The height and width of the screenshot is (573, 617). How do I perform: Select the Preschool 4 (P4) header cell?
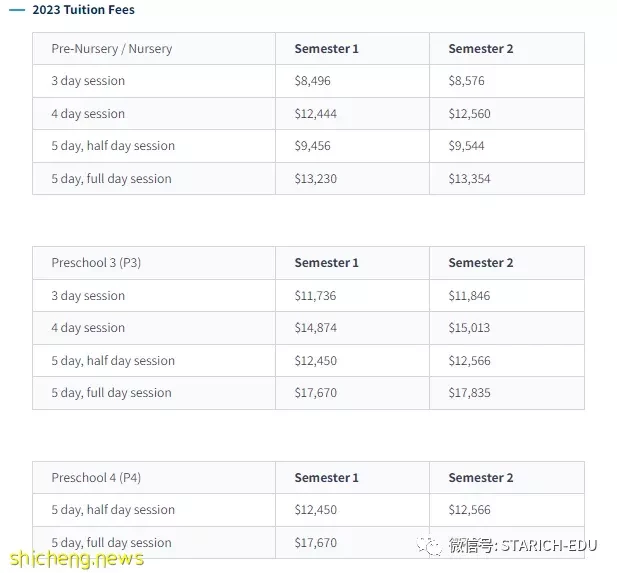[154, 478]
